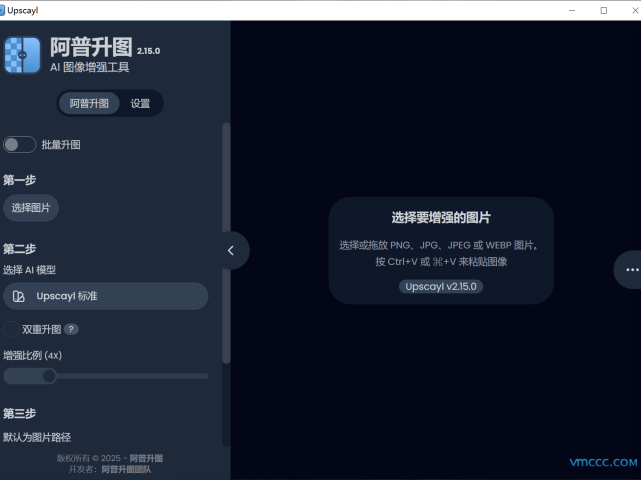
Task: Click the 选择要增强的图片 heading
Action: point(441,218)
